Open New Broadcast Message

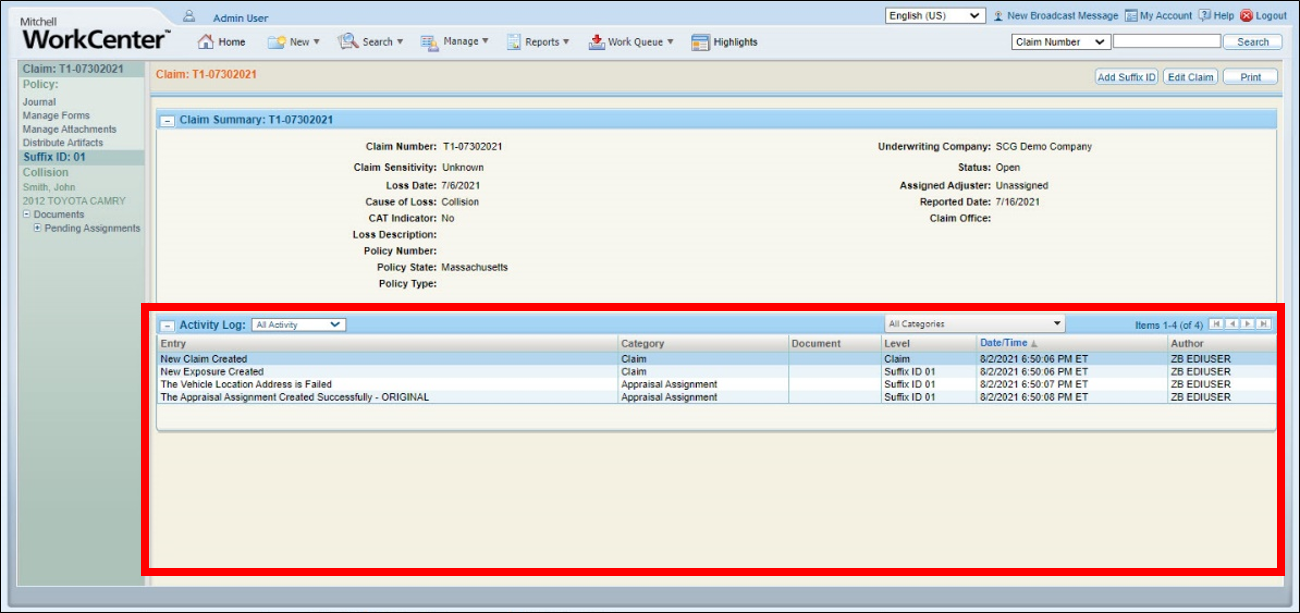1055,16
